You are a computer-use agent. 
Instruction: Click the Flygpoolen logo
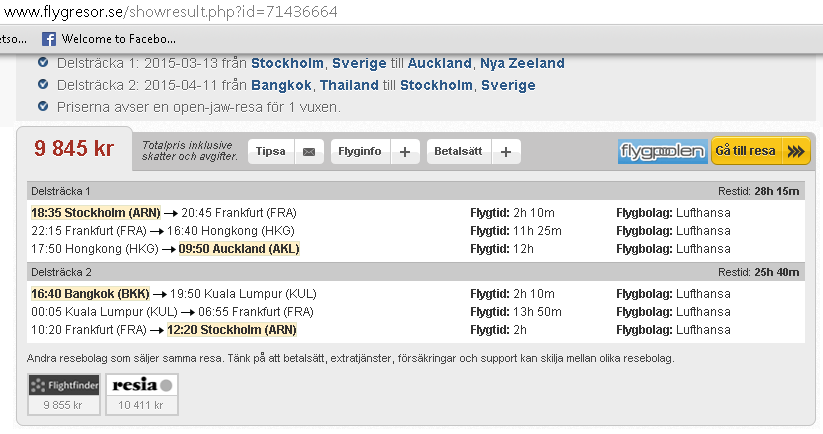[662, 152]
